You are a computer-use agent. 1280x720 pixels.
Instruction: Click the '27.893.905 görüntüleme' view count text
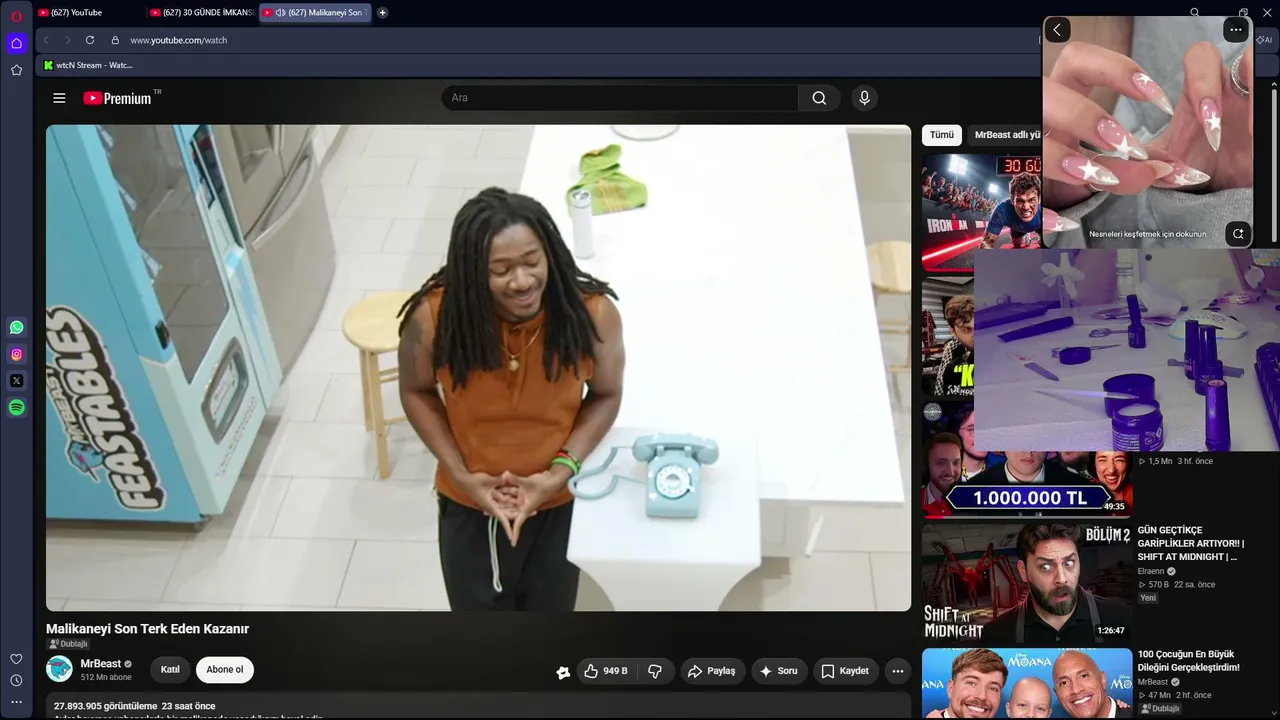[x=106, y=706]
